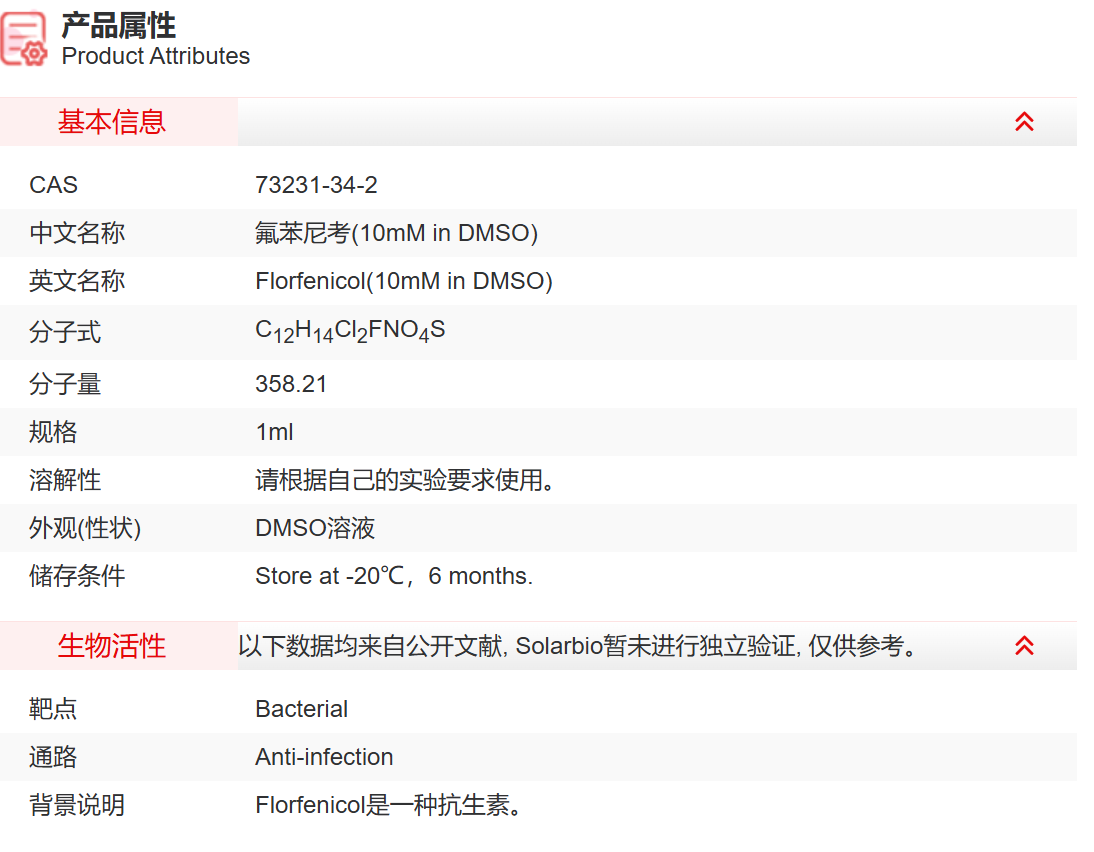Click the molecular formula C12H14Cl2FNO4S
The height and width of the screenshot is (852, 1094).
tap(350, 331)
